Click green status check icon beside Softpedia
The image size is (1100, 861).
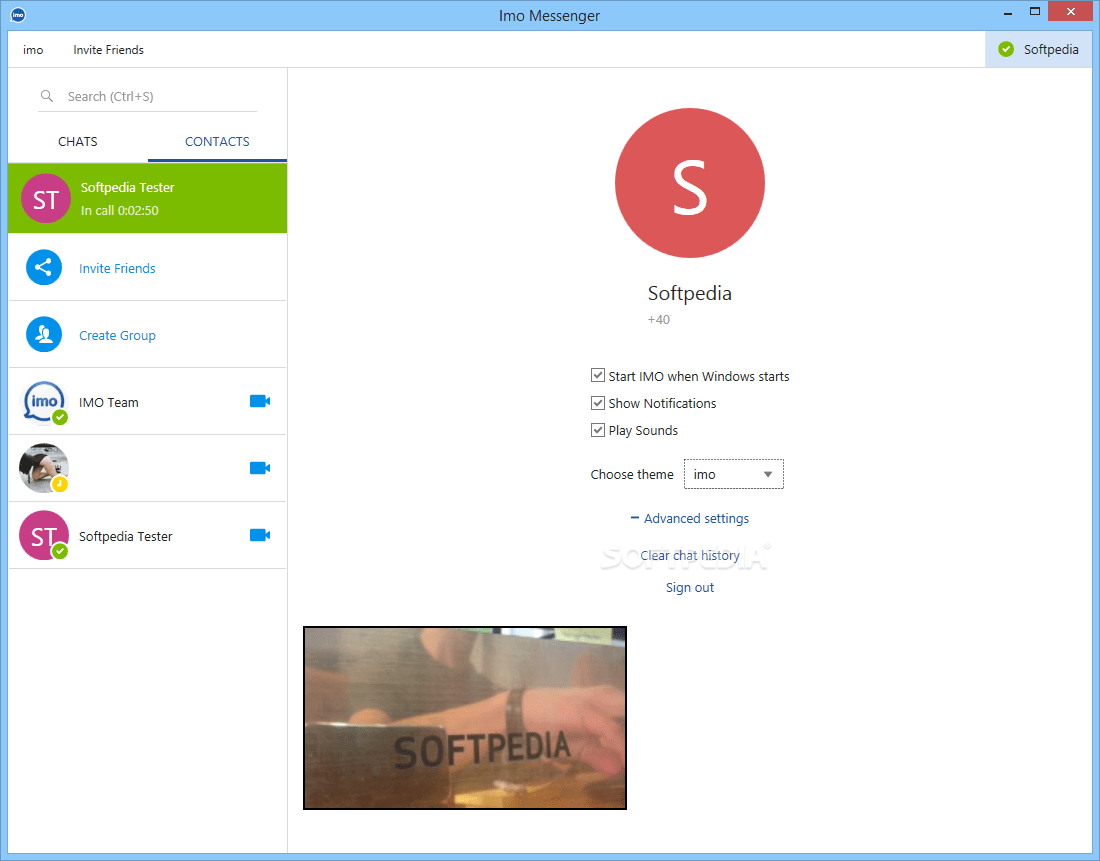click(1006, 49)
